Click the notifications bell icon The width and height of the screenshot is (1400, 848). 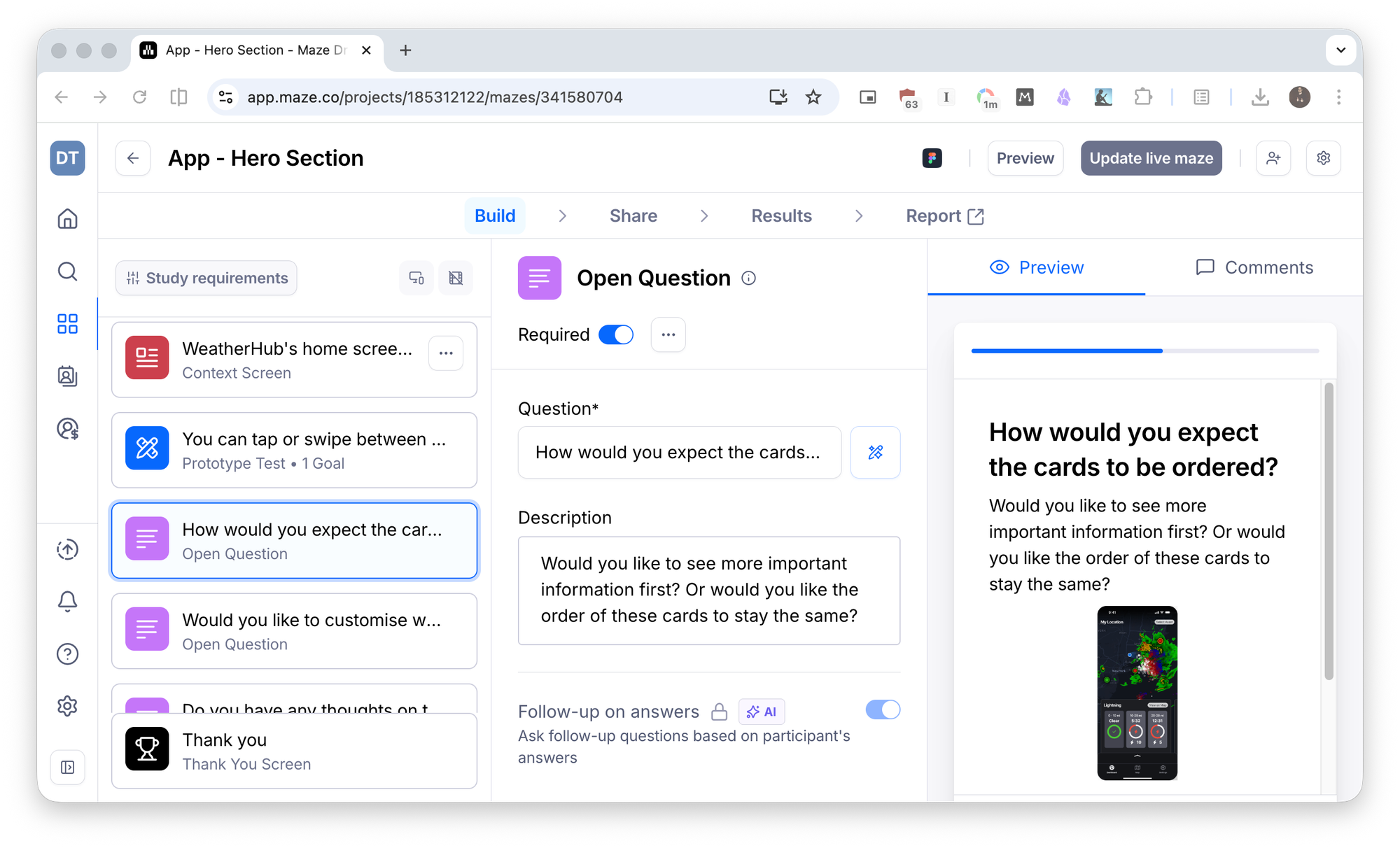click(67, 601)
